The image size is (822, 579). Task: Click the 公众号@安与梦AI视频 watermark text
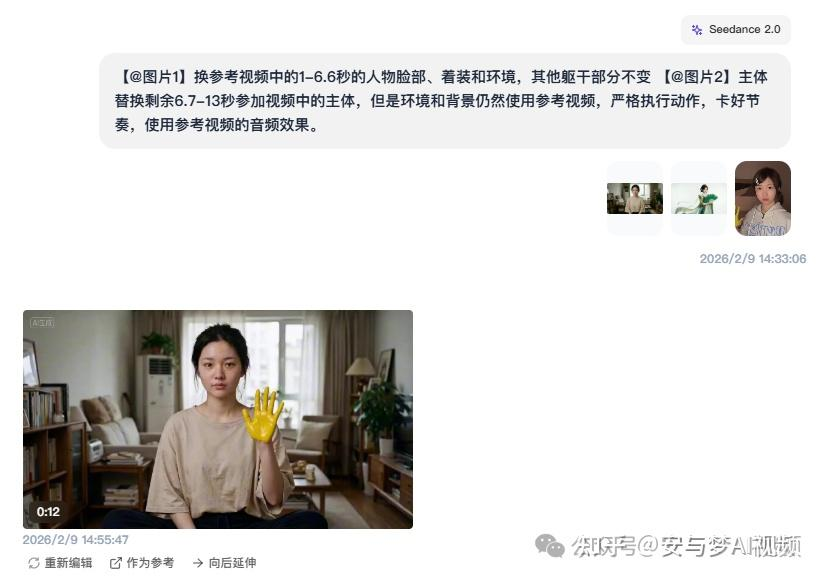pyautogui.click(x=687, y=546)
